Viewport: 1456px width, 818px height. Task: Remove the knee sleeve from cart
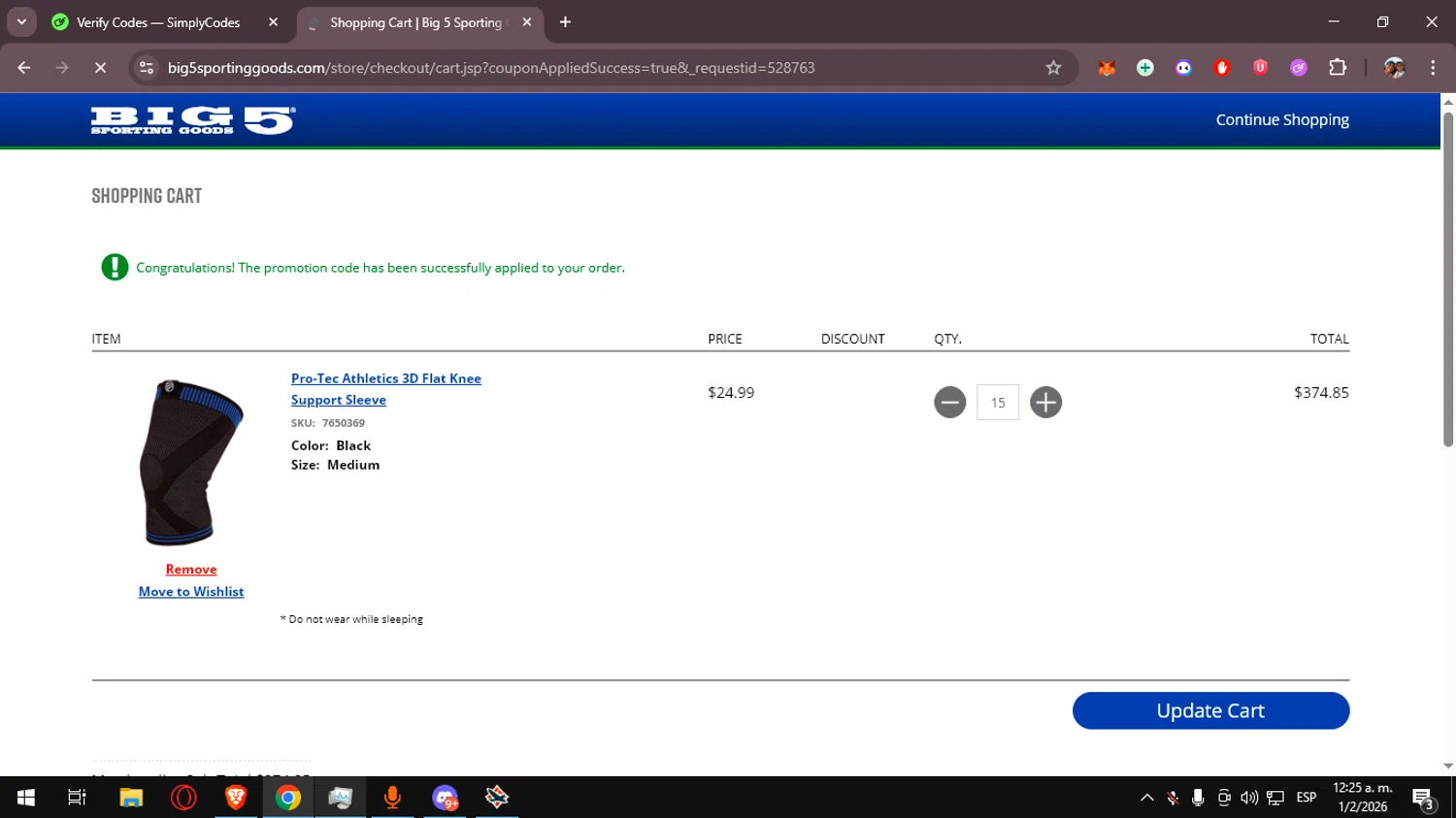tap(191, 570)
